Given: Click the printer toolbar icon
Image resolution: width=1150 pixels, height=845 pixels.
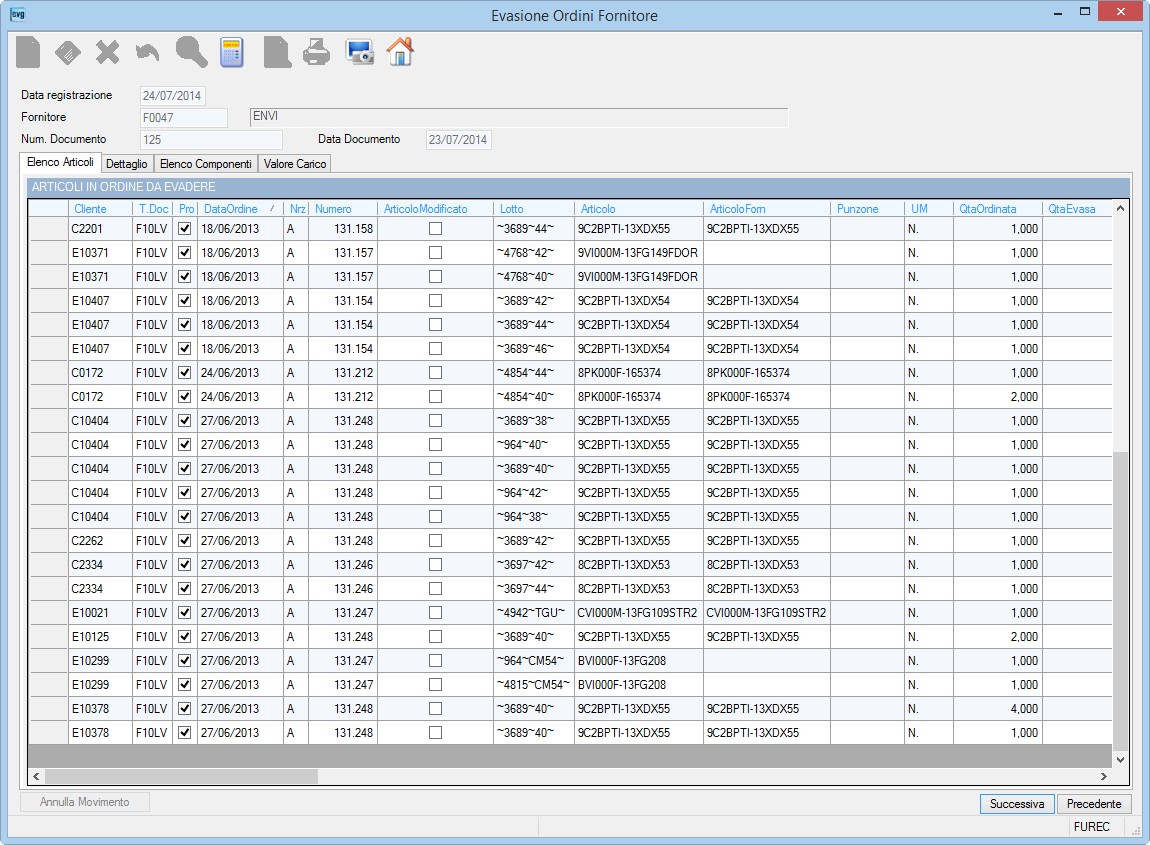Looking at the screenshot, I should tap(317, 53).
